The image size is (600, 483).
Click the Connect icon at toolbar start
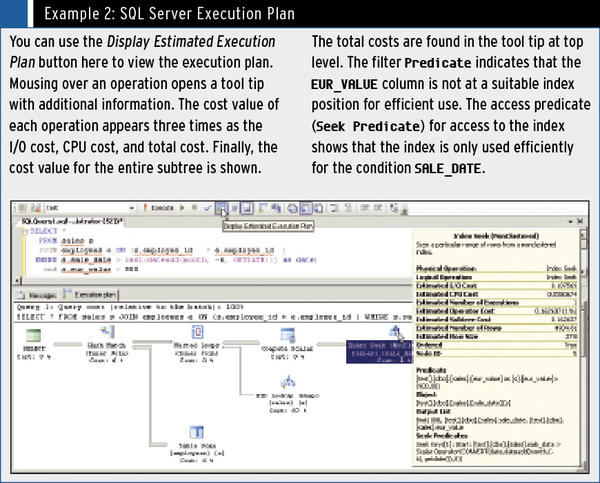click(x=22, y=208)
